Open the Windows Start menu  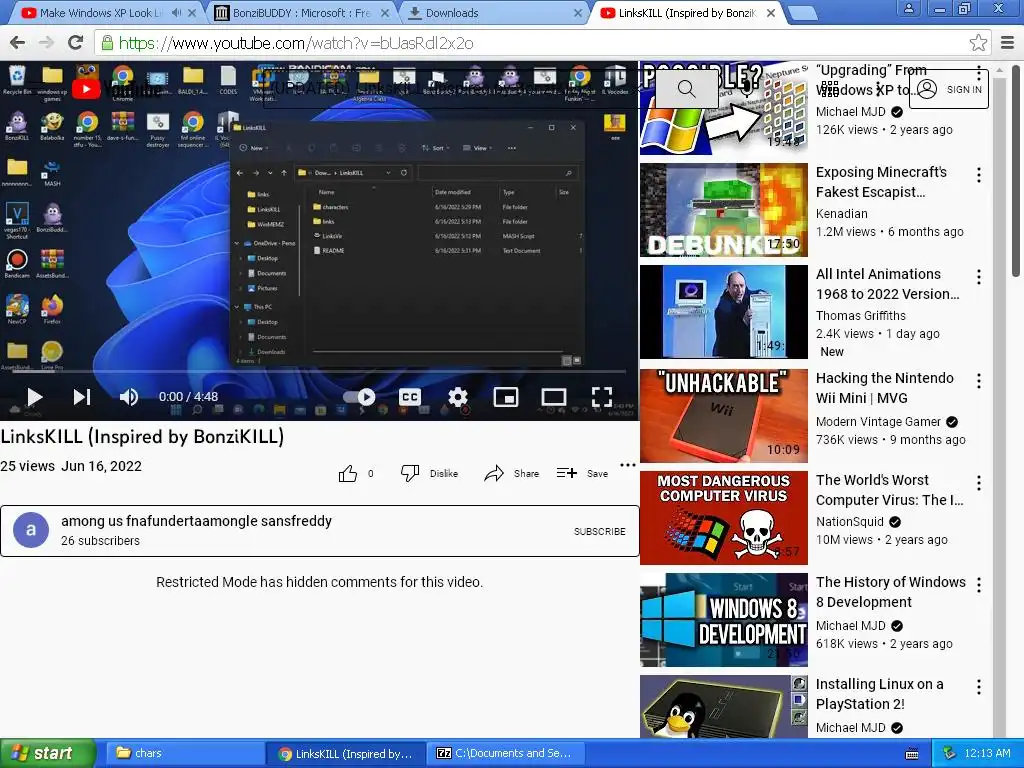[47, 753]
